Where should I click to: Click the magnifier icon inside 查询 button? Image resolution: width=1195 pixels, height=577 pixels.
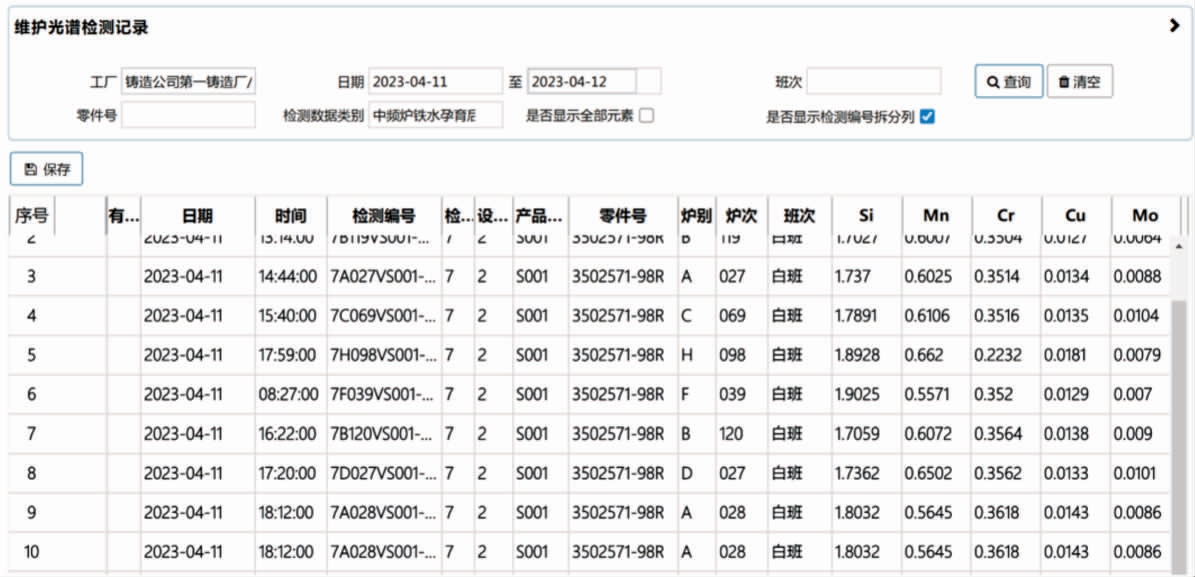991,82
